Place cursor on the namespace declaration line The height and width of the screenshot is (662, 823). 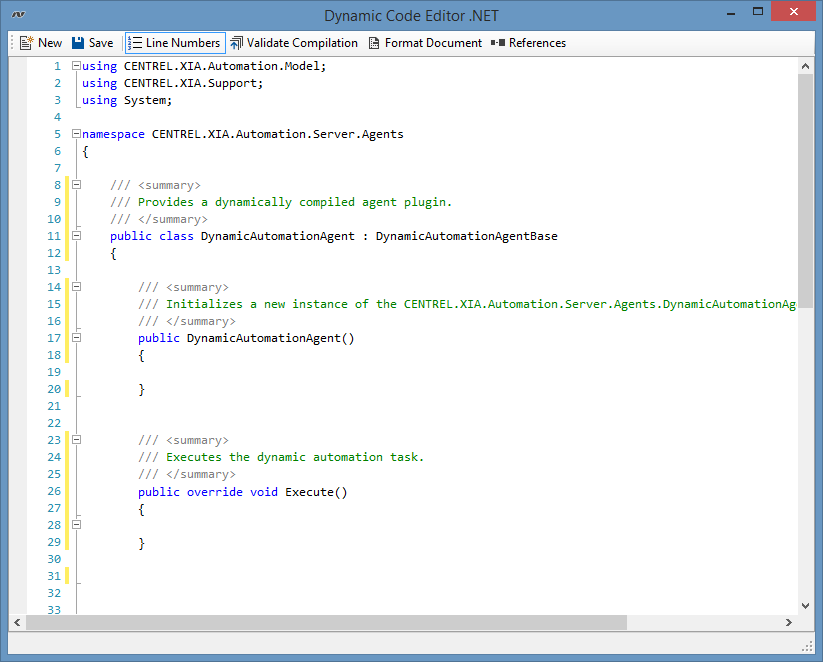point(242,134)
